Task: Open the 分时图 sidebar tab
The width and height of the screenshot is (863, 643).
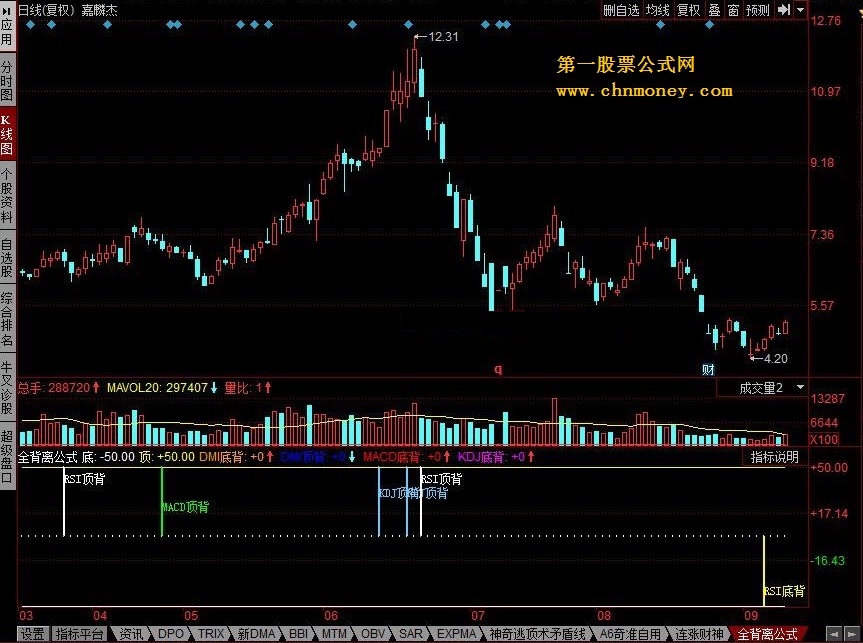Action: point(7,80)
